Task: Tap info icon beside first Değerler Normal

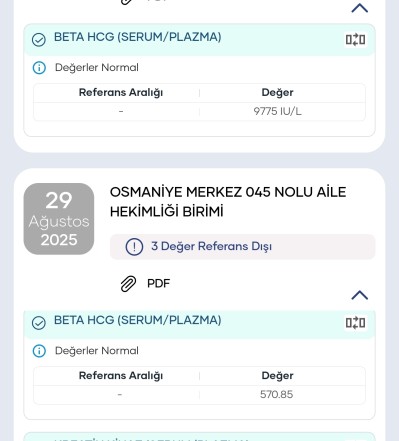Action: coord(39,68)
